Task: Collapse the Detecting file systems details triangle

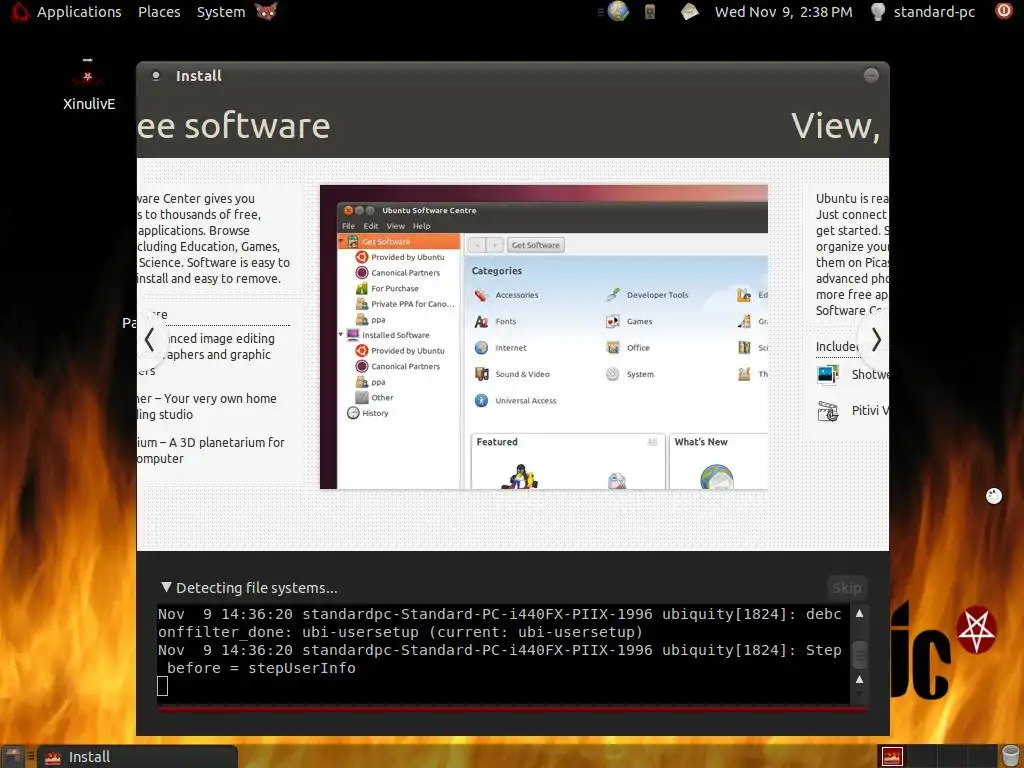Action: pyautogui.click(x=167, y=587)
